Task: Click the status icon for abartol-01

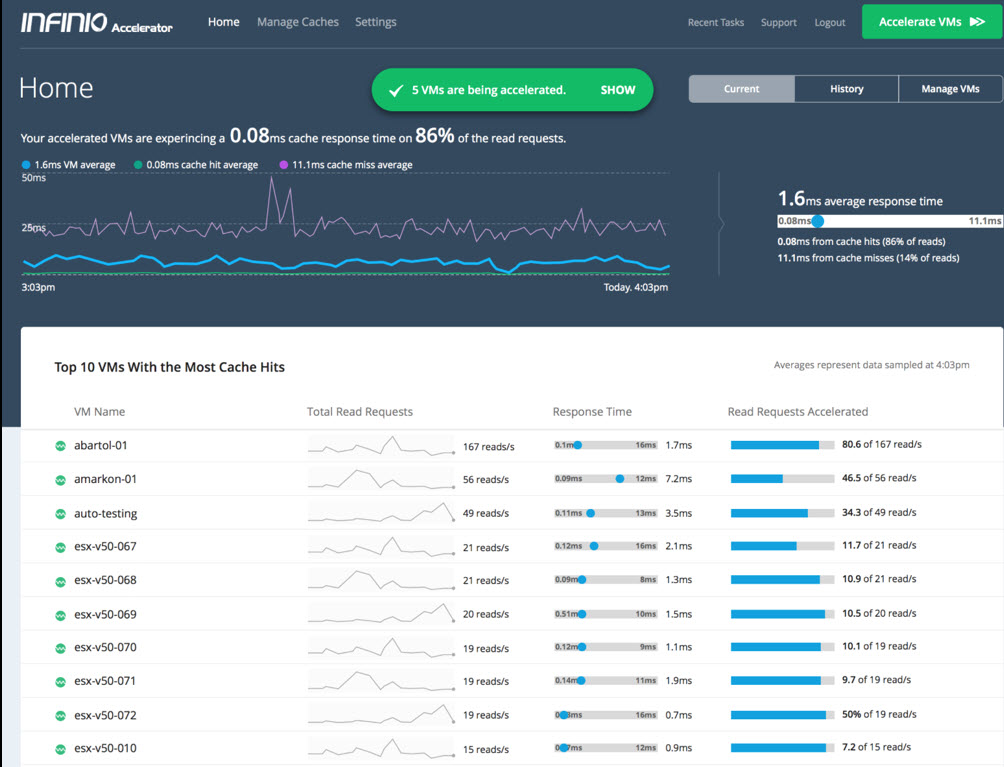Action: pyautogui.click(x=60, y=446)
